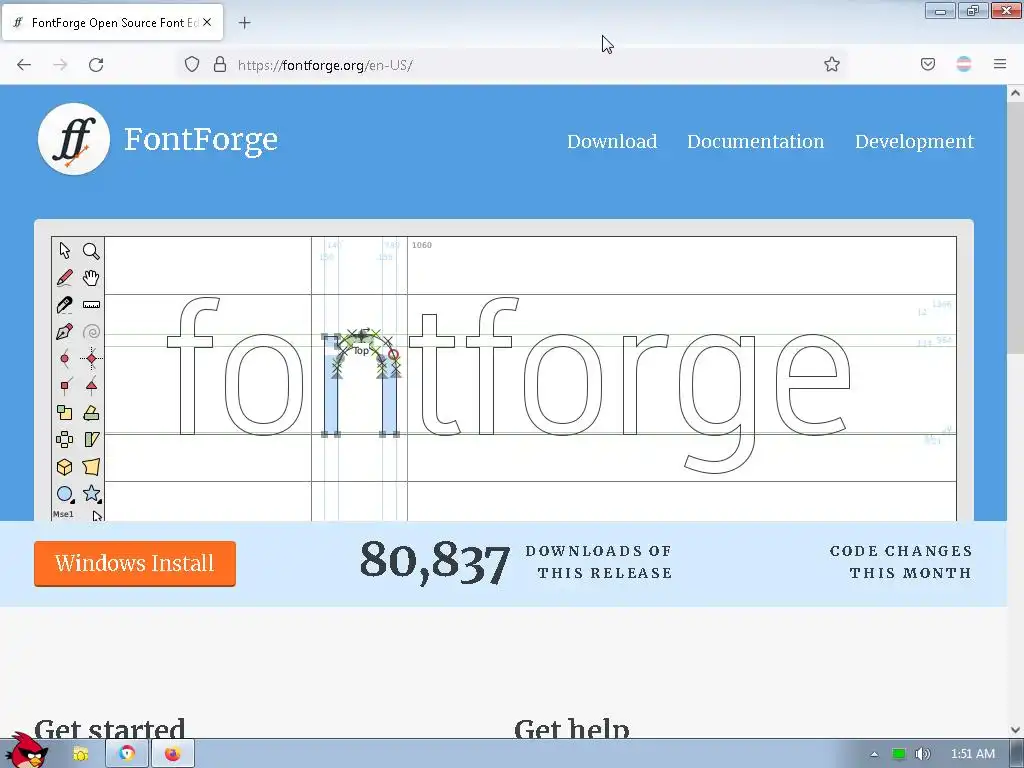Open the volume speaker control
This screenshot has width=1024, height=768.
pos(923,754)
